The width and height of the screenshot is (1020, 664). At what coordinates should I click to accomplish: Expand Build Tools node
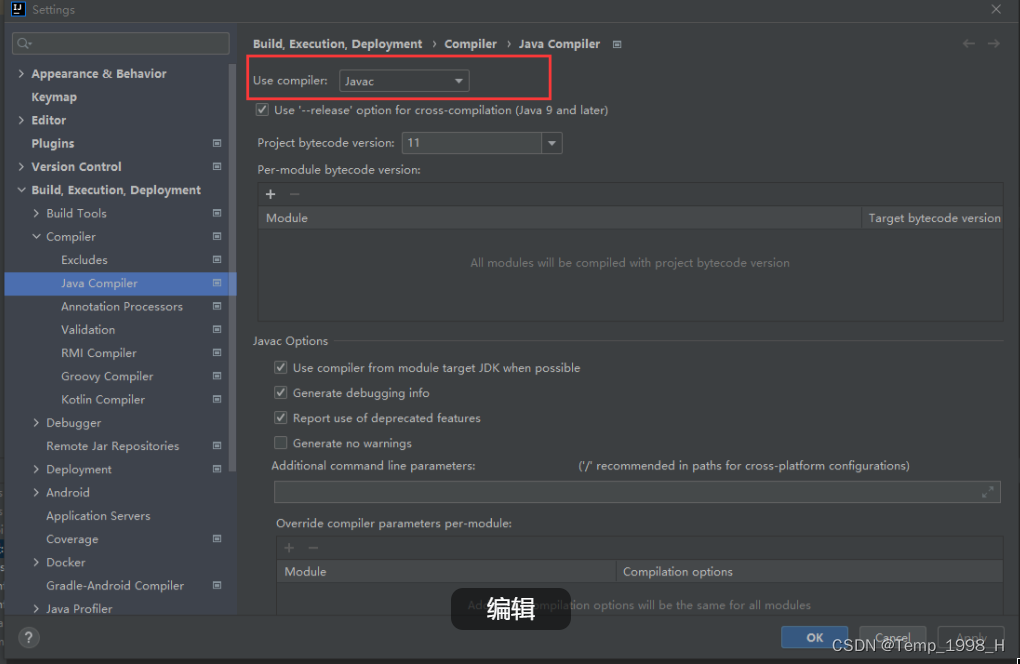[x=36, y=213]
